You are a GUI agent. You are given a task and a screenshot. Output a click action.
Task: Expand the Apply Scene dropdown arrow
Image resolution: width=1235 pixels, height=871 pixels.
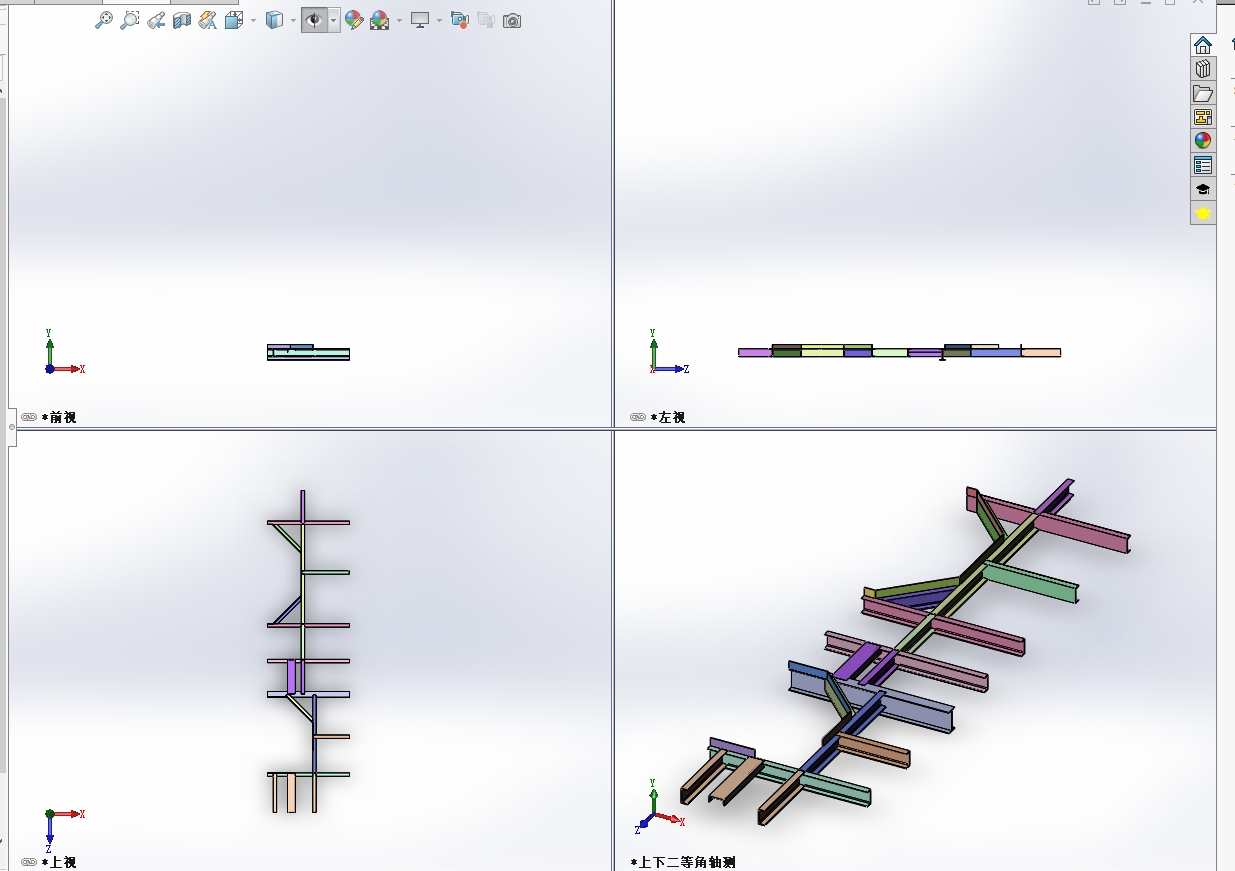tap(399, 20)
